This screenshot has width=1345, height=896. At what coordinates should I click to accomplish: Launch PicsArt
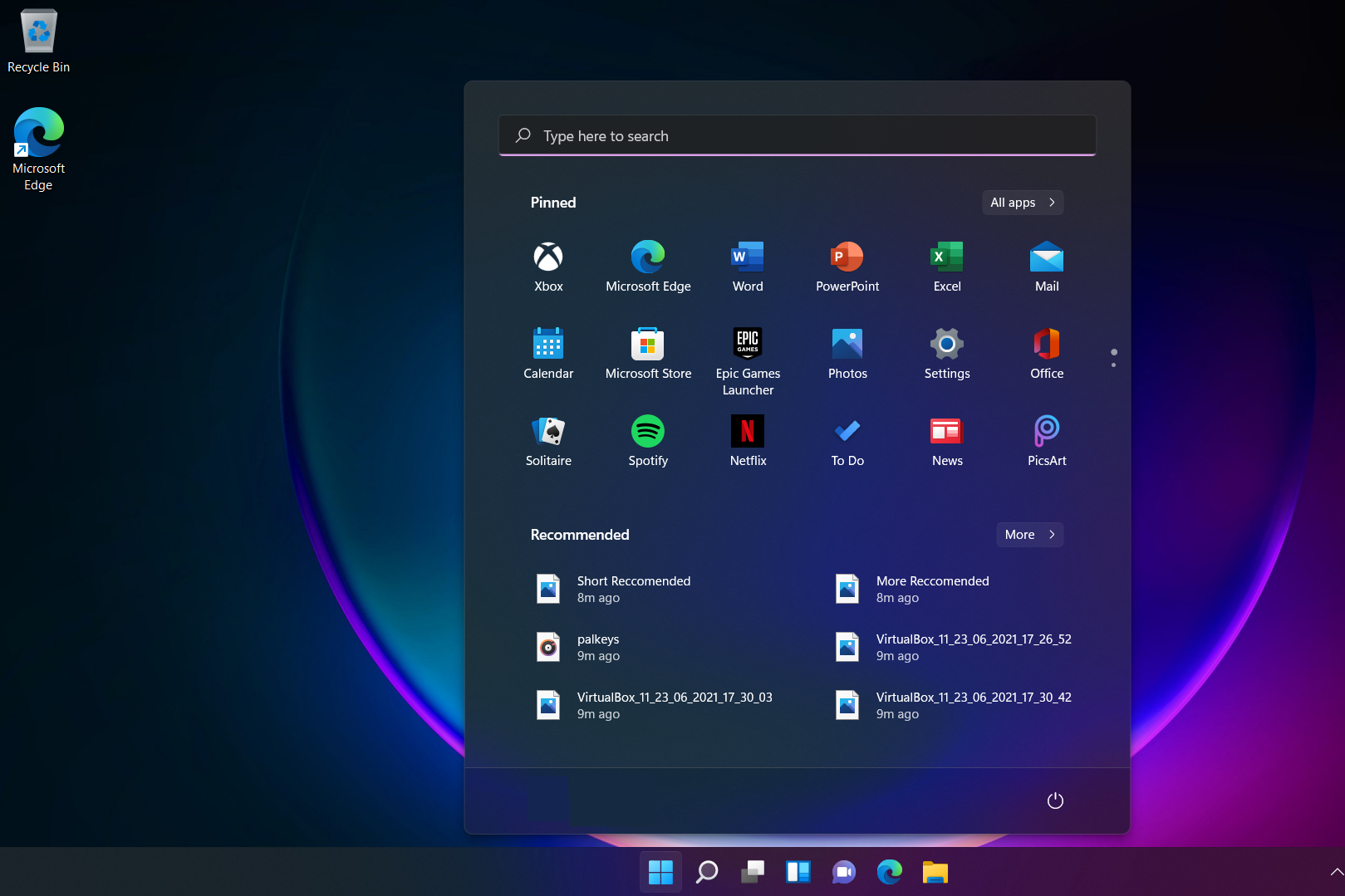(1047, 442)
